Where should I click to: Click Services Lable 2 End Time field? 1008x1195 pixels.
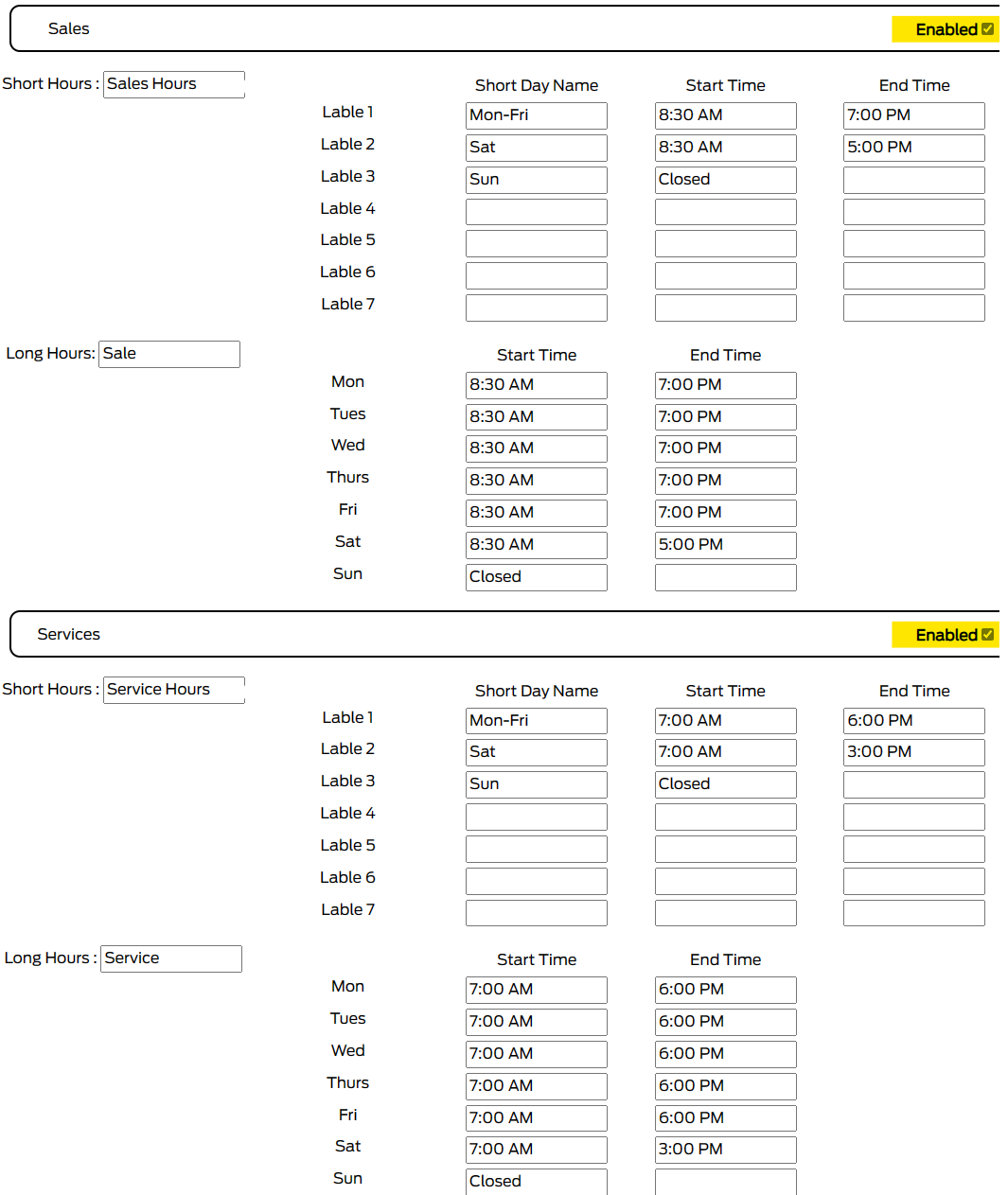(x=914, y=752)
